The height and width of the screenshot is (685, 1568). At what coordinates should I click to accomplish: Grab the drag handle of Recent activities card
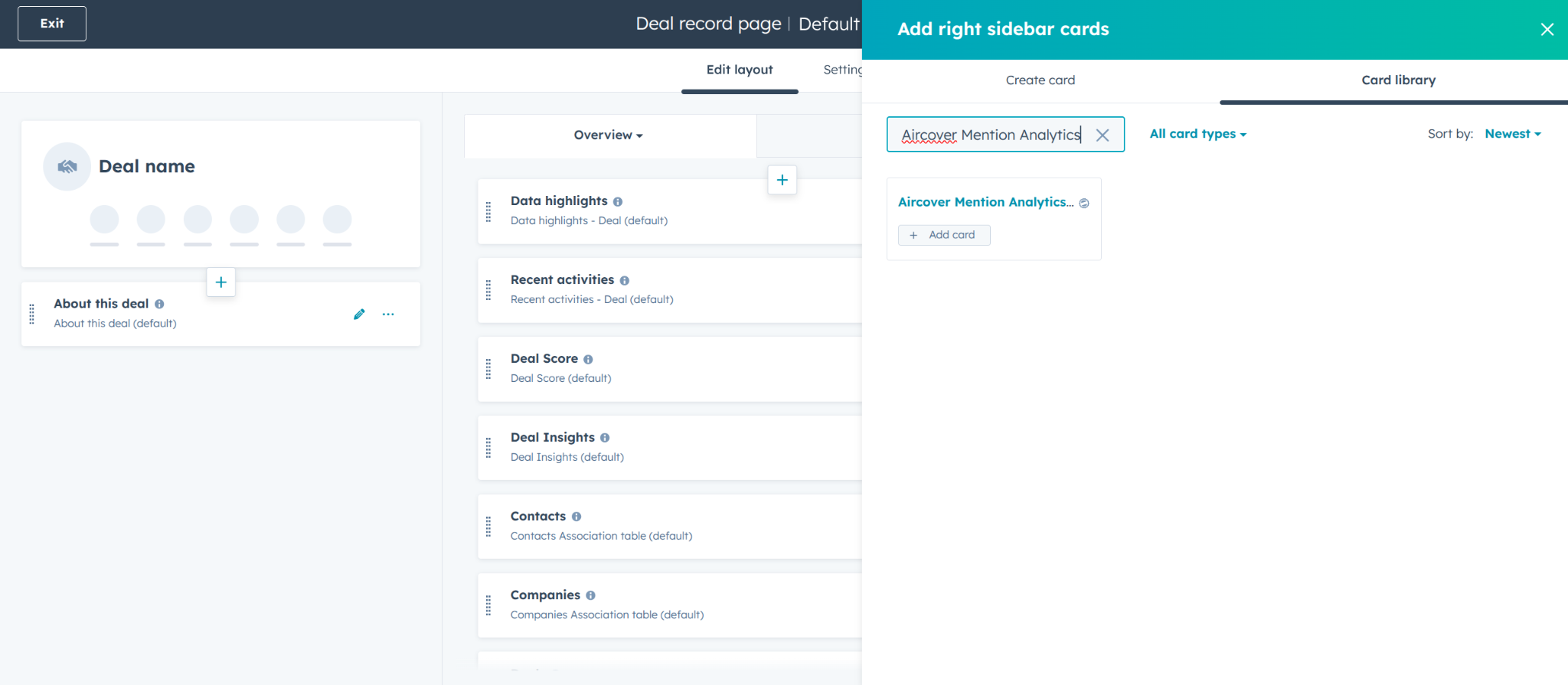488,291
